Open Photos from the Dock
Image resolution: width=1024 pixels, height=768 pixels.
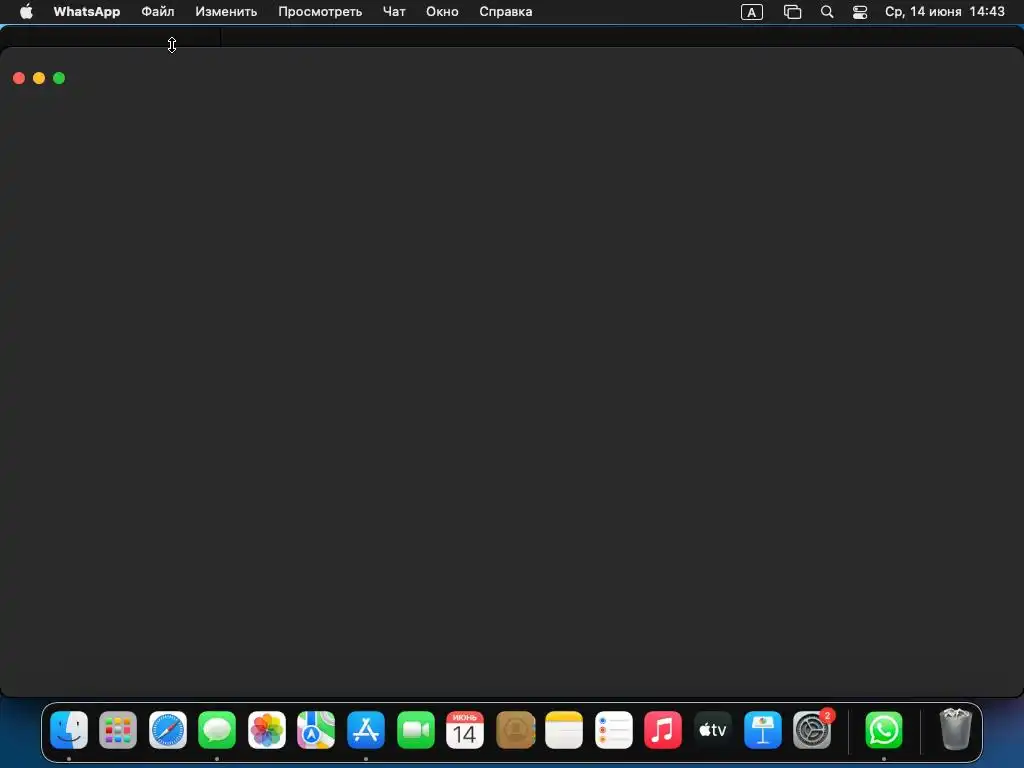click(266, 729)
